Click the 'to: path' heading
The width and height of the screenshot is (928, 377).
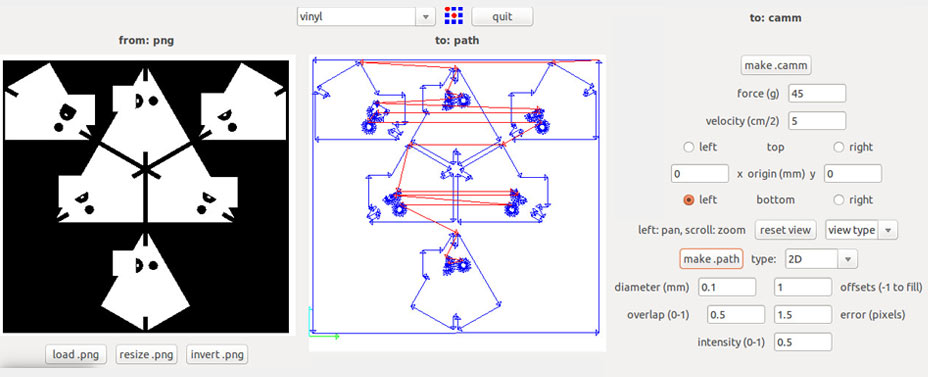[x=456, y=41]
